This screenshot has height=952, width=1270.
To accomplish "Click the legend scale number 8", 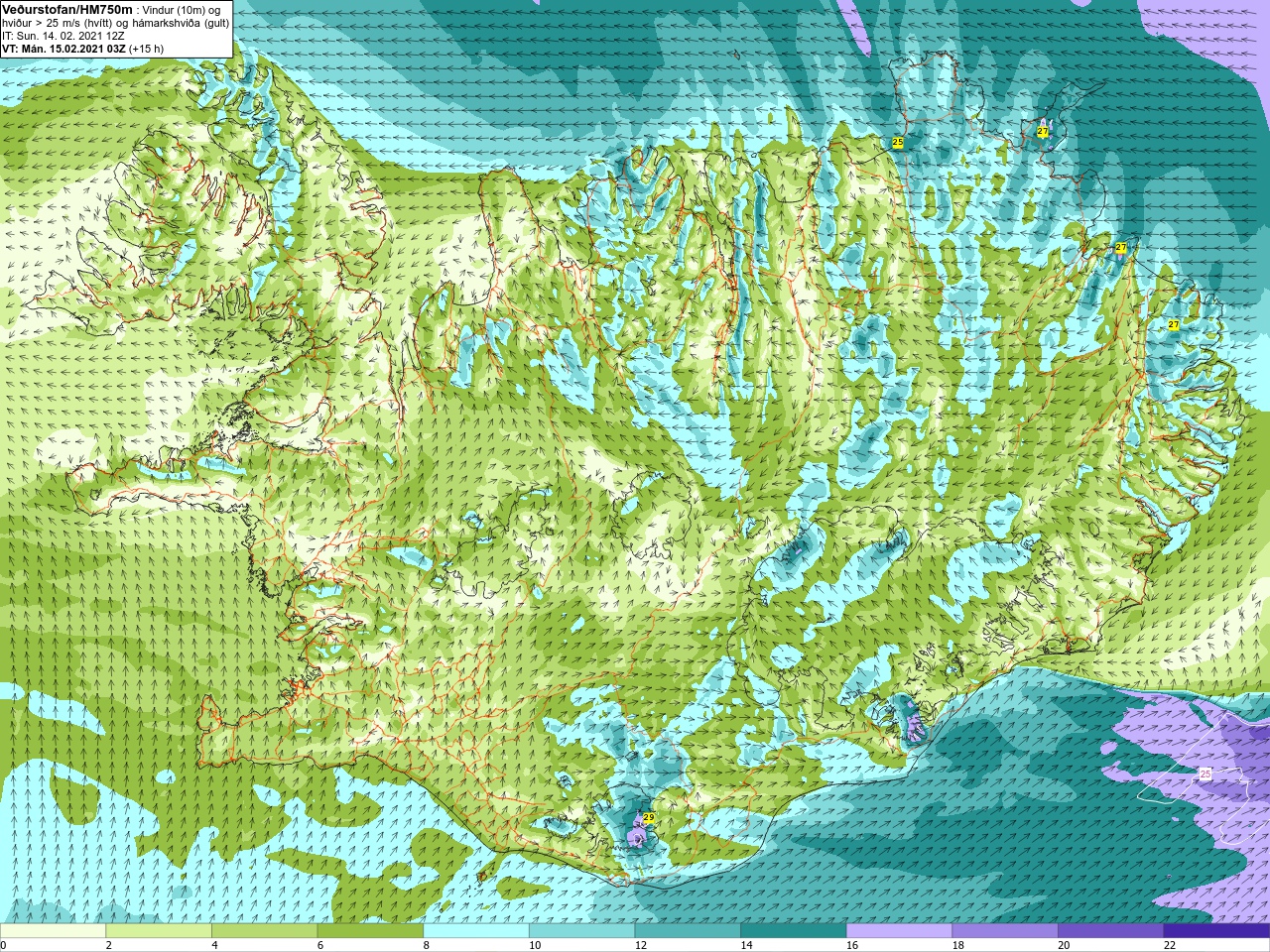I will 427,945.
